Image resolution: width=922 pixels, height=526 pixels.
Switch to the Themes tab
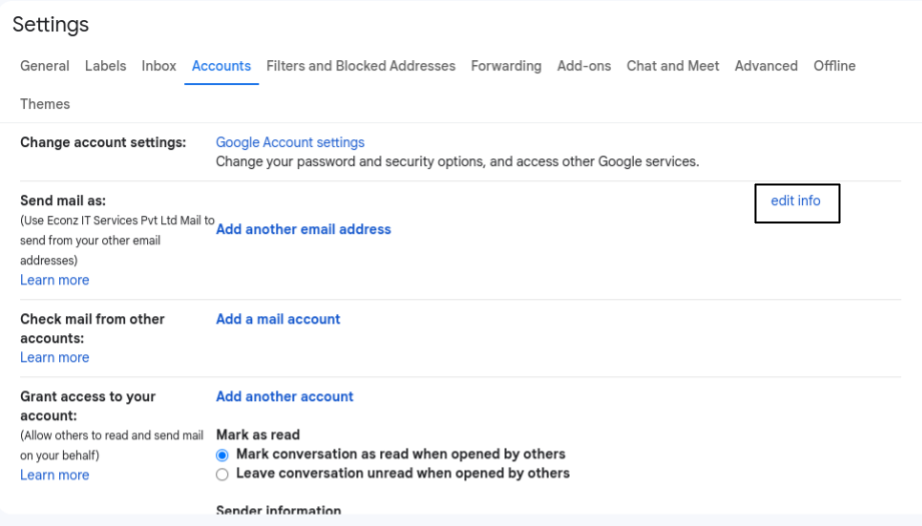pyautogui.click(x=45, y=104)
